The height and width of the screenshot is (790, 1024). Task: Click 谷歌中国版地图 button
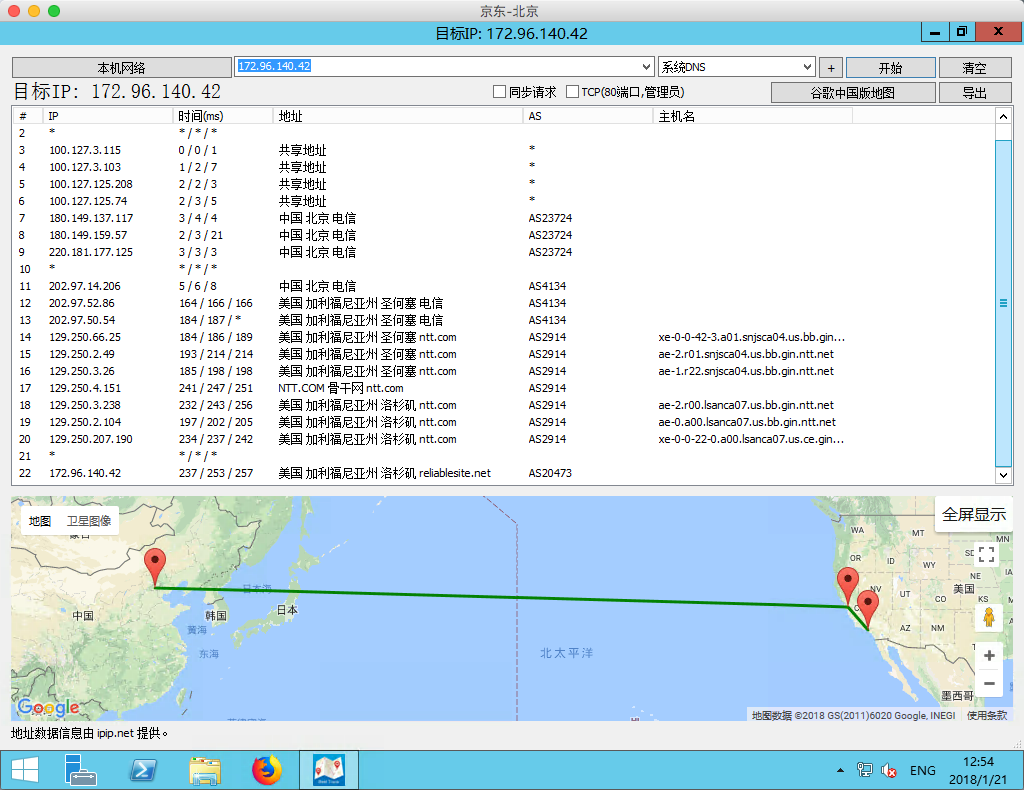tap(853, 93)
